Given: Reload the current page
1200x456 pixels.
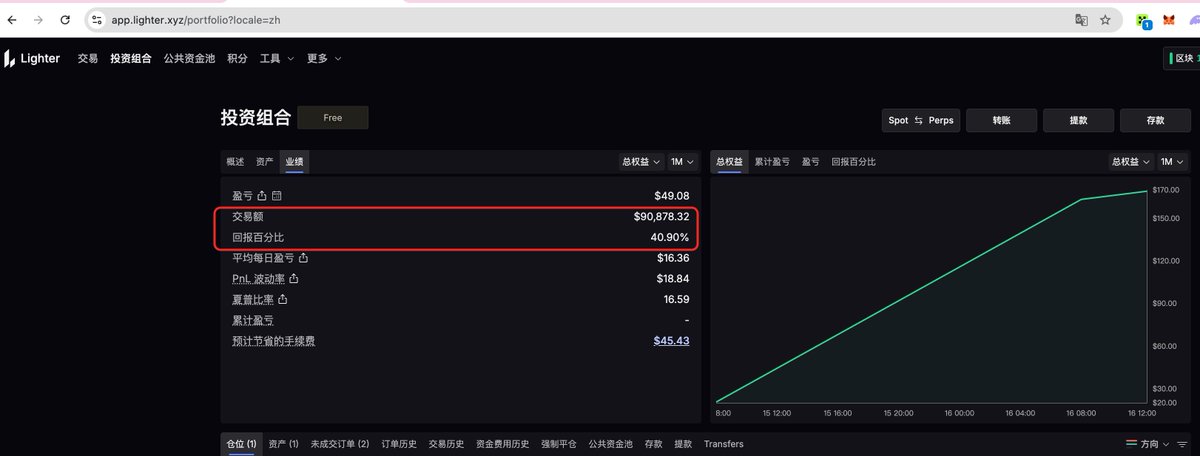Looking at the screenshot, I should [x=65, y=19].
